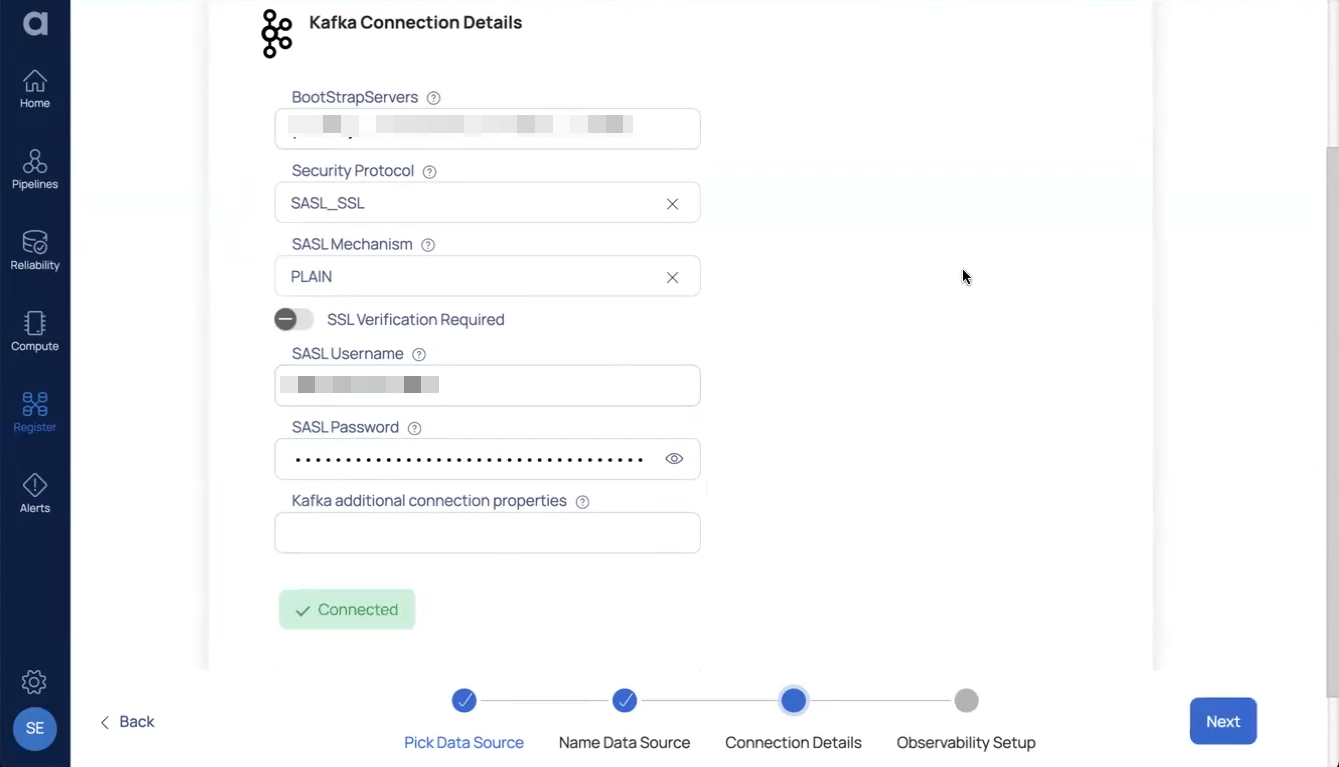Select the Pipelines icon in sidebar

(x=35, y=169)
